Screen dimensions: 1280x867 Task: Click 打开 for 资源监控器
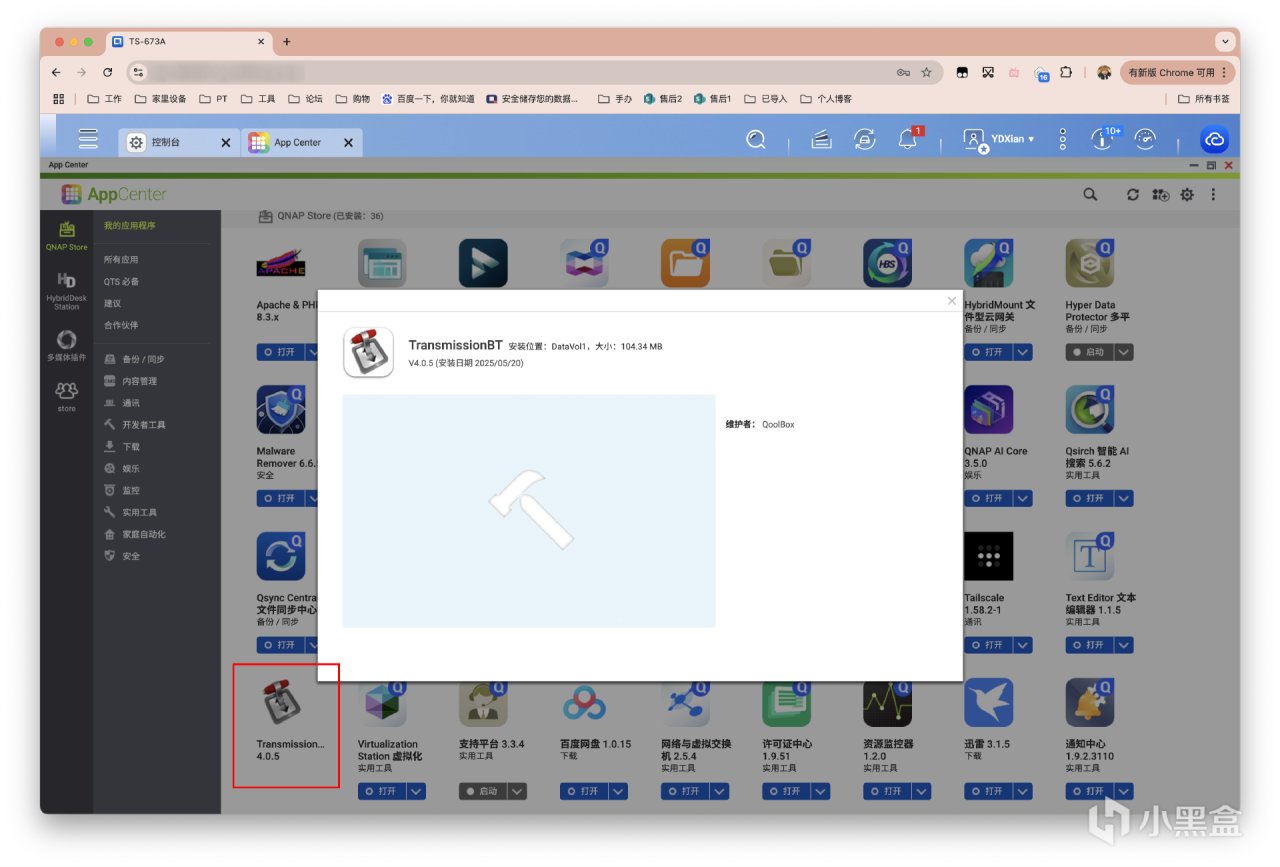887,791
